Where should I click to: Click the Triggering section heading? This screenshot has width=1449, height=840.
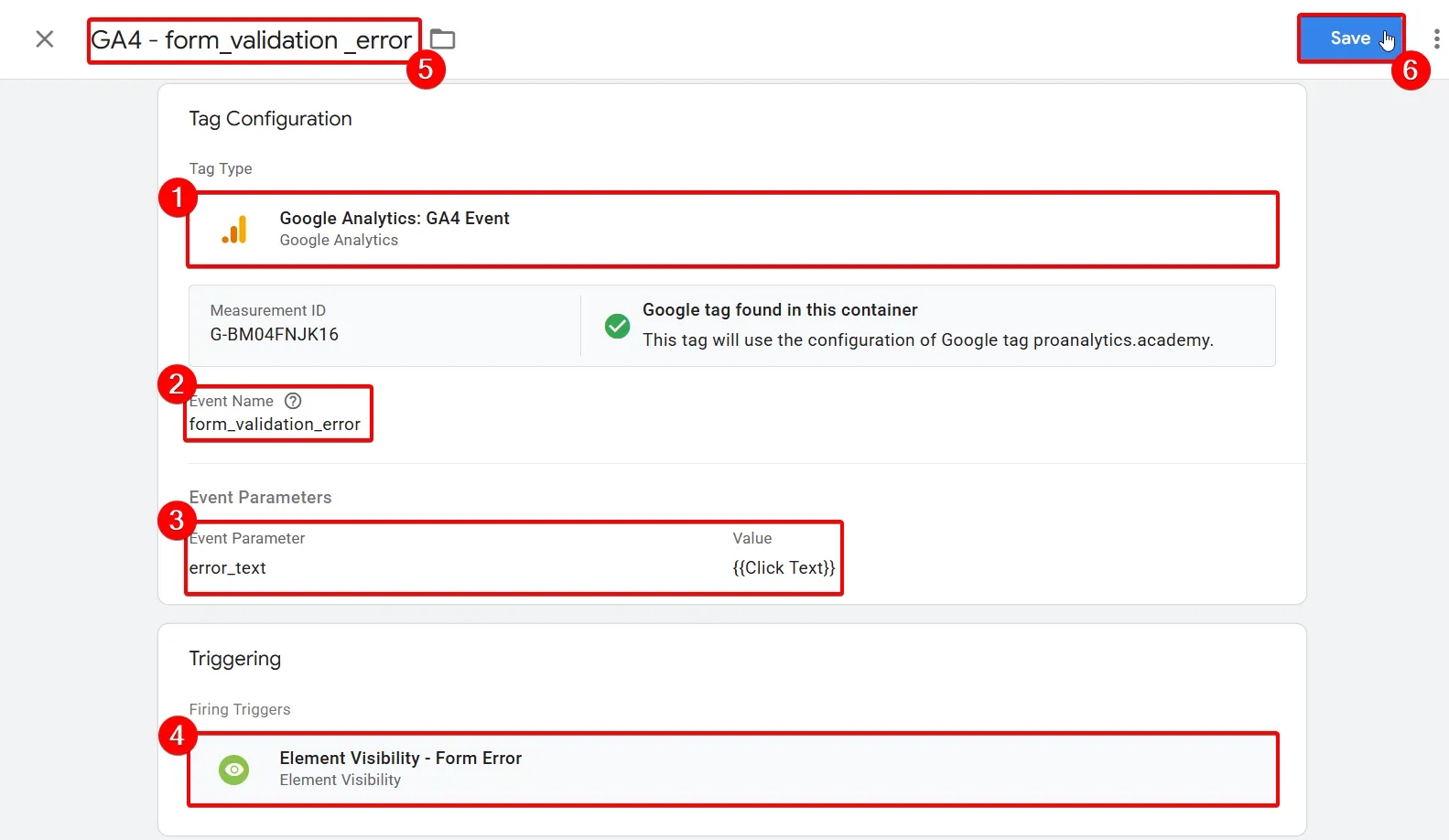[x=234, y=659]
